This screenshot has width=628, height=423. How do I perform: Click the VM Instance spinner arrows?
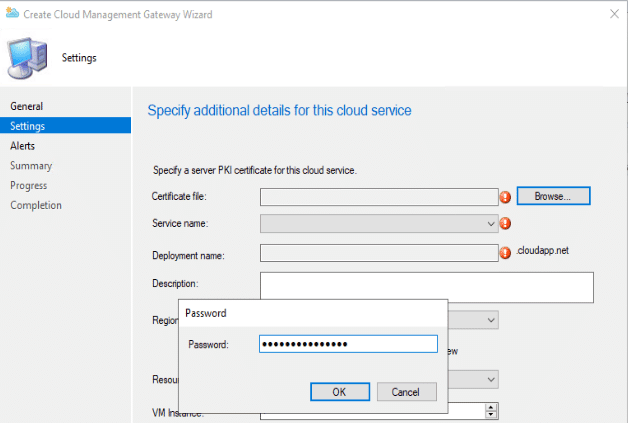(491, 411)
